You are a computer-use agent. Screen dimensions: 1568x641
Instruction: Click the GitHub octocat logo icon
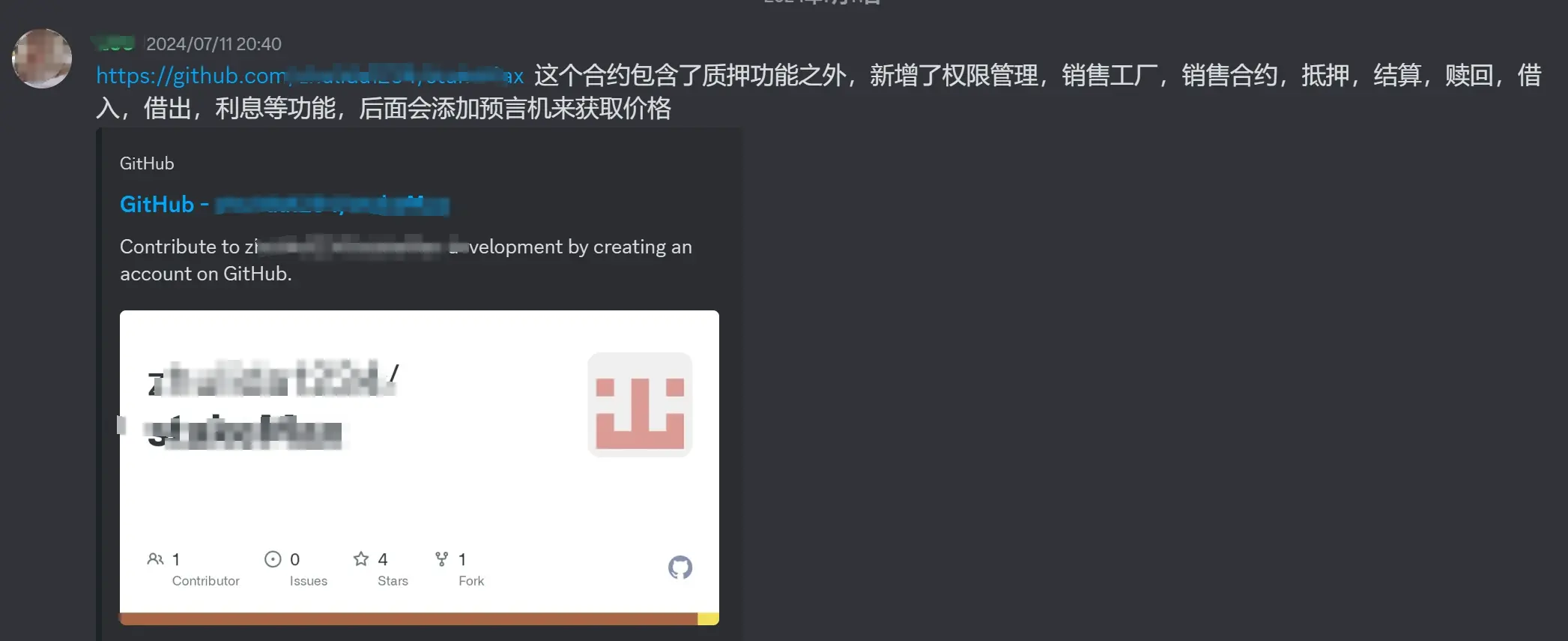[x=679, y=568]
